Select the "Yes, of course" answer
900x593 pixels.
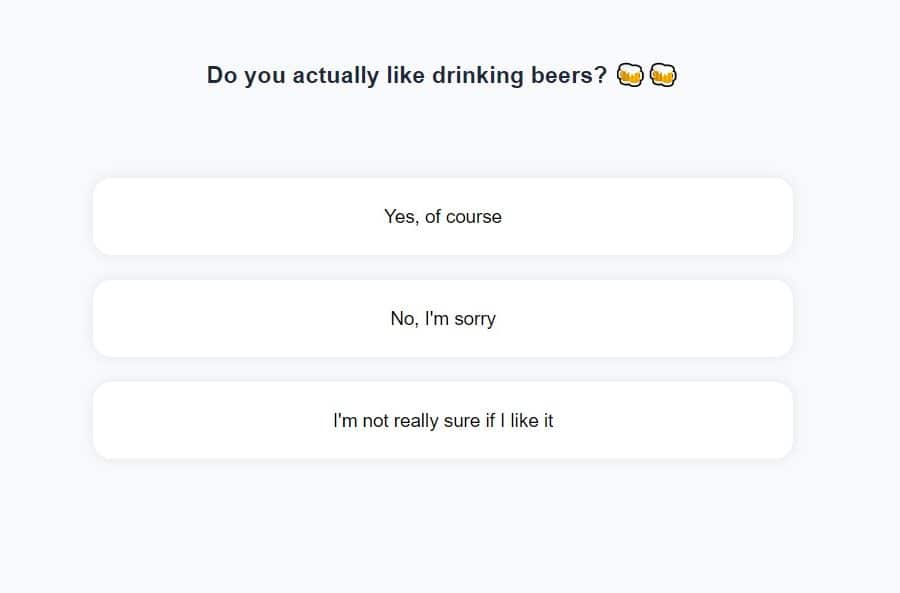click(442, 217)
